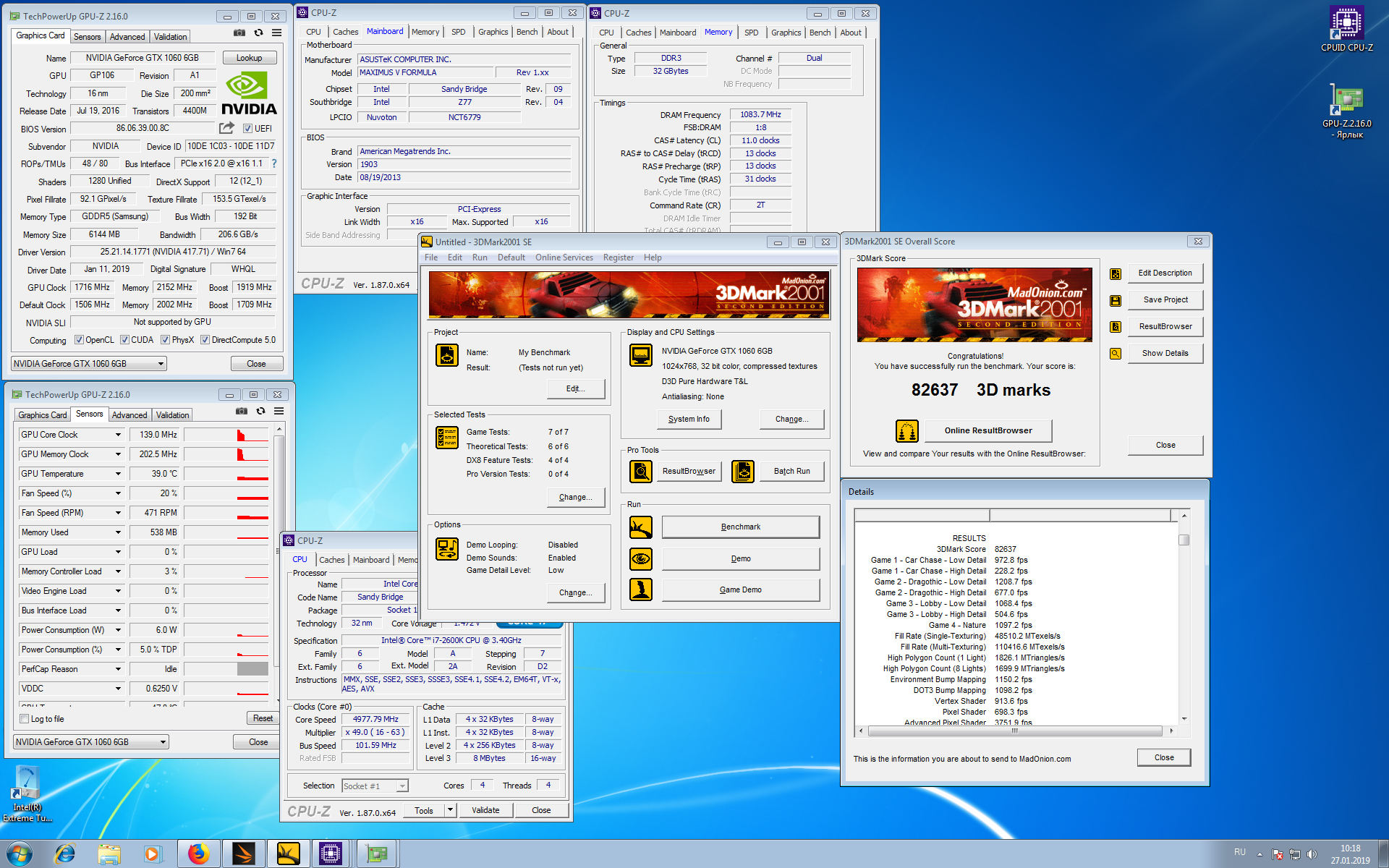Switch to Bench tab in CPU-Z Memory window
Screen dimensions: 1389x868
tap(820, 33)
